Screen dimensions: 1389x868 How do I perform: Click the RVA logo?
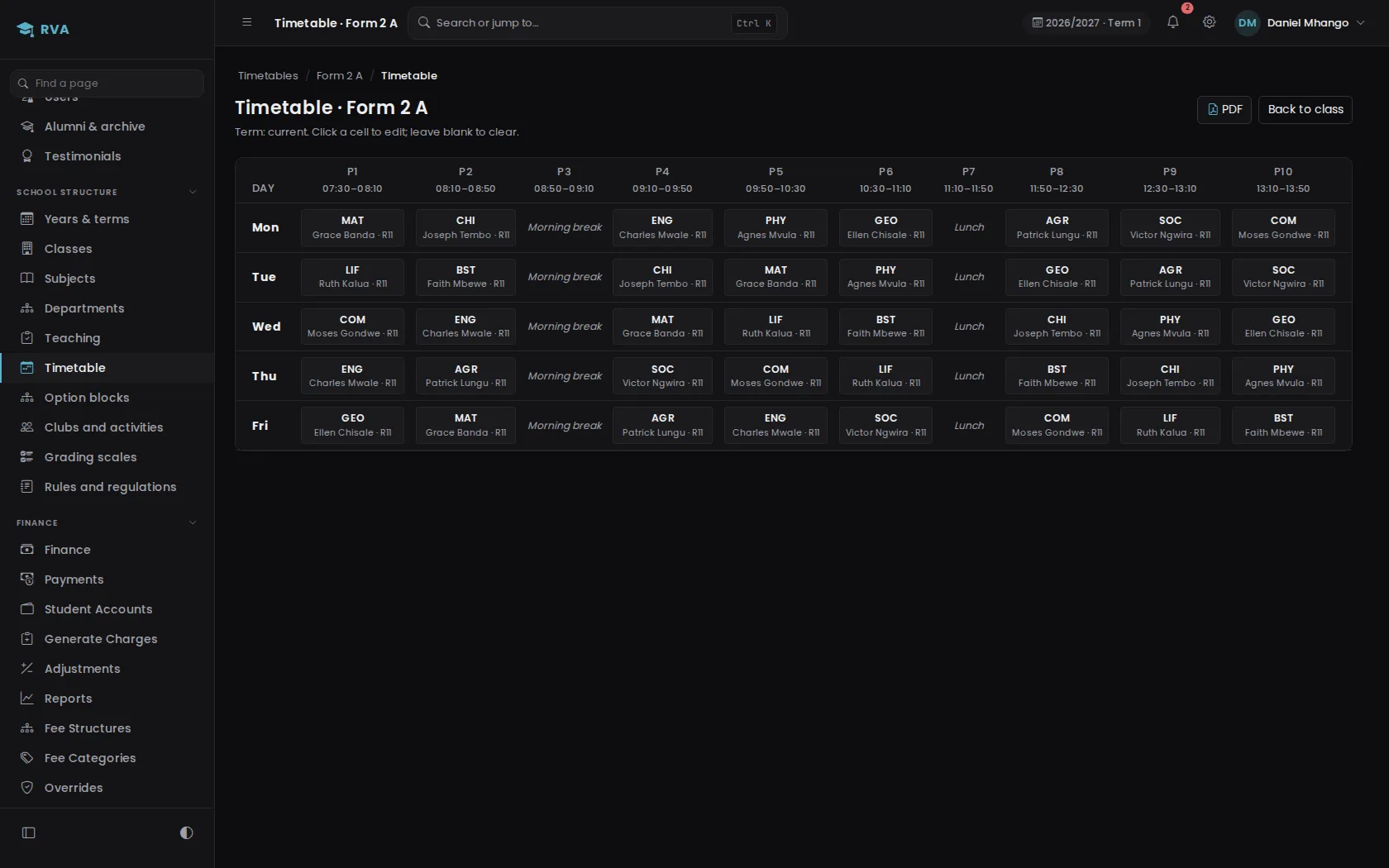(x=43, y=29)
